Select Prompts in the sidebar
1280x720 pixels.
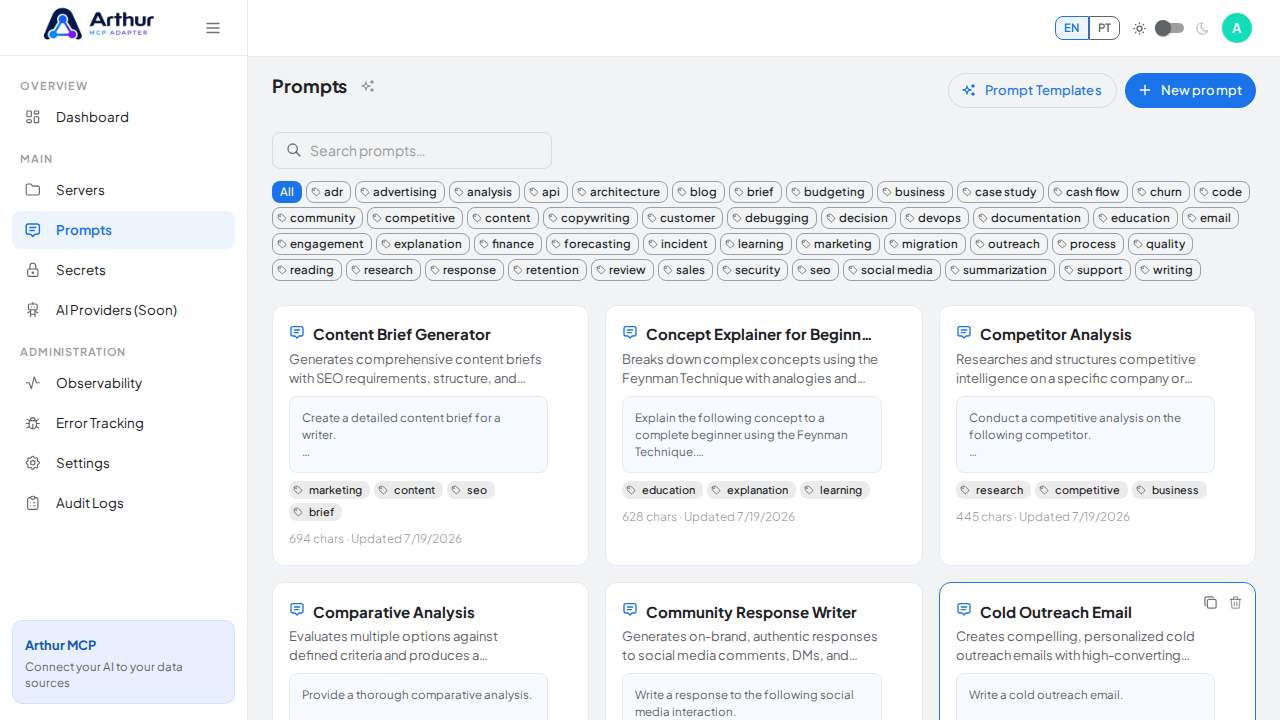point(123,230)
